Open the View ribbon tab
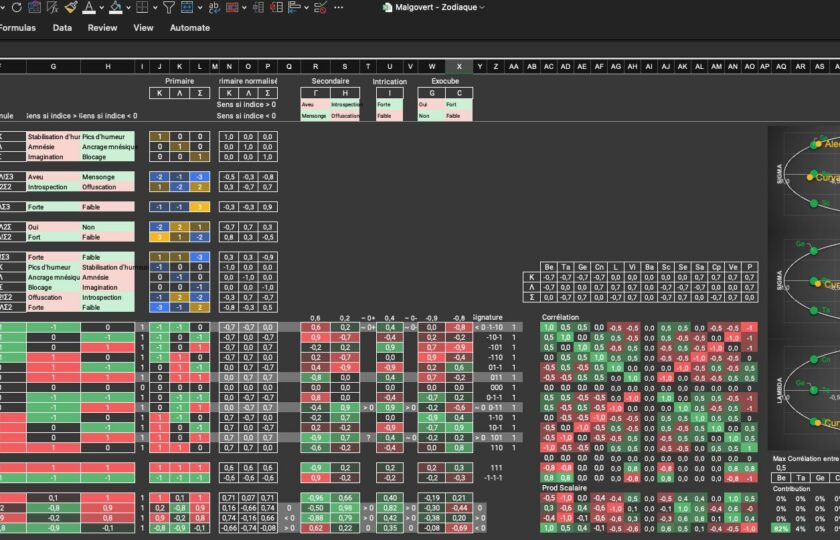 143,28
